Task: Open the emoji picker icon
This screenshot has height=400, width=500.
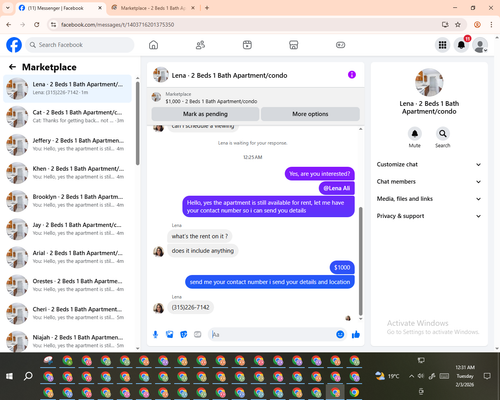Action: coord(340,334)
